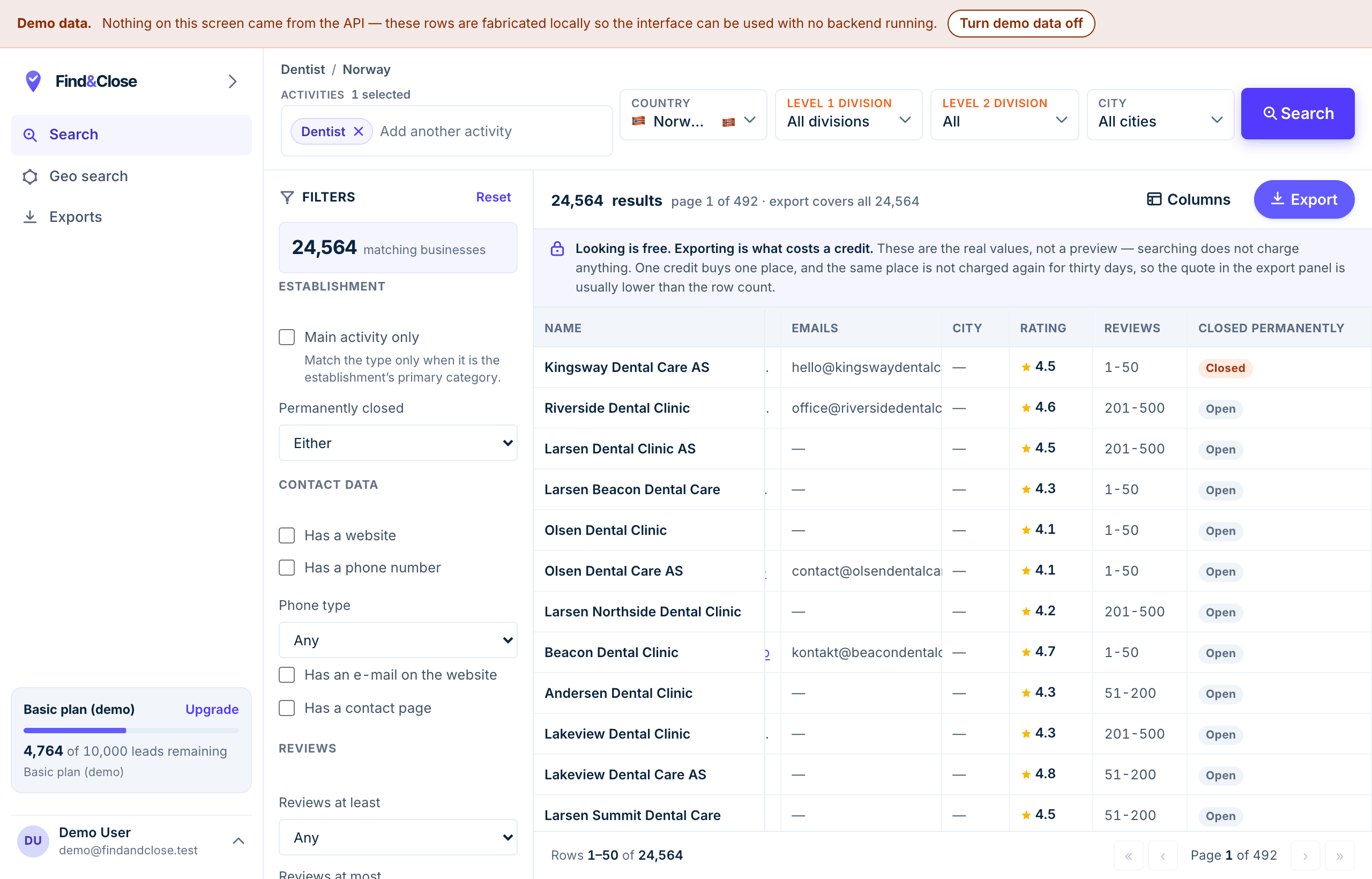
Task: Open the Exports page in sidebar
Action: click(131, 217)
